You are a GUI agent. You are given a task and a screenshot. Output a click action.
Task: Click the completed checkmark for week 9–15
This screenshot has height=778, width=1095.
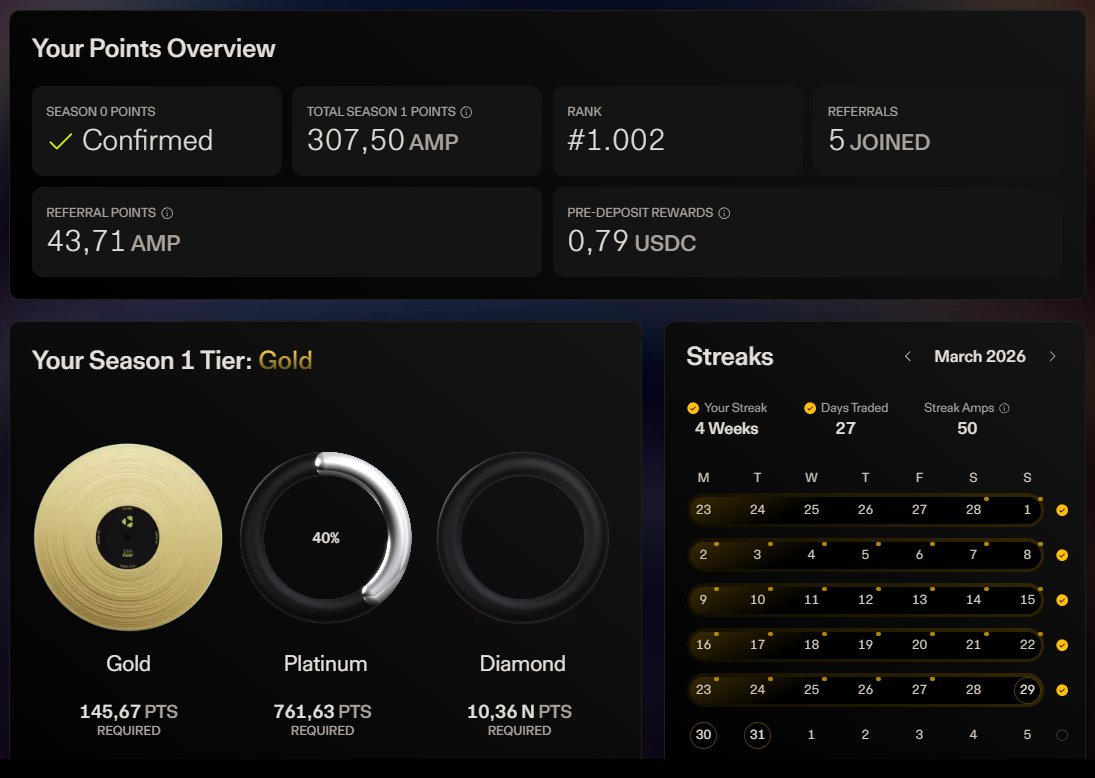tap(1062, 600)
